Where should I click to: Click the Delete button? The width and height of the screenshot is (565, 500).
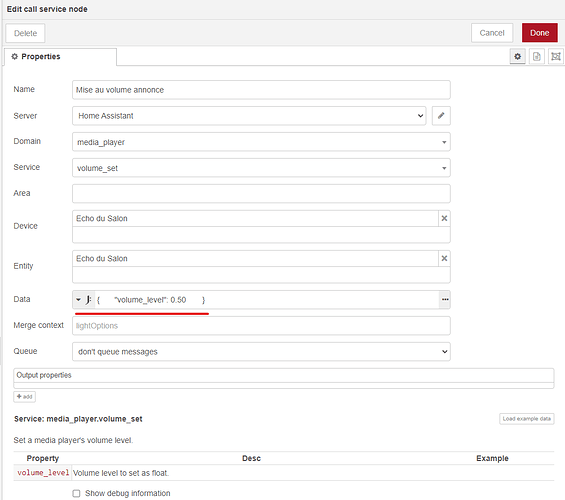point(25,33)
